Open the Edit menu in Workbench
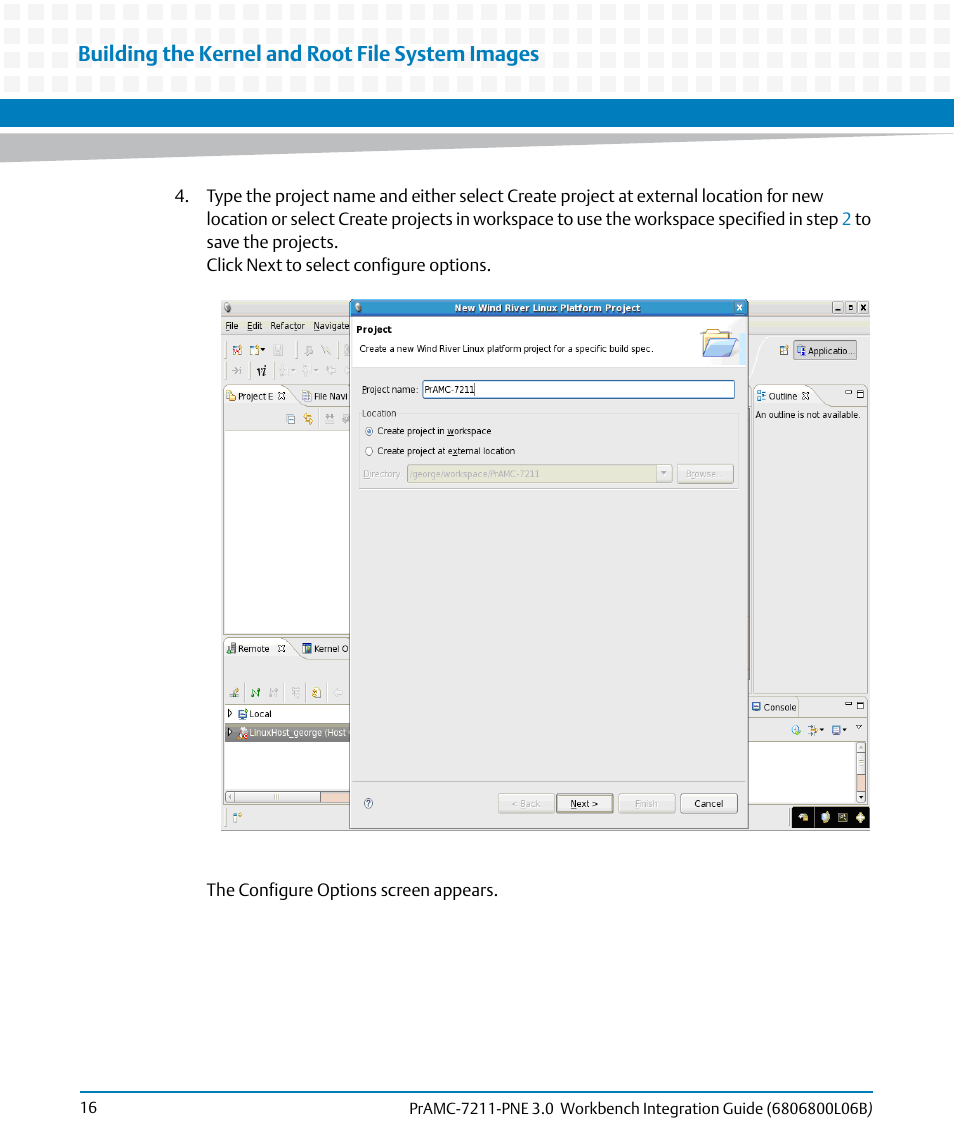Viewport: 954px width, 1145px height. (254, 326)
